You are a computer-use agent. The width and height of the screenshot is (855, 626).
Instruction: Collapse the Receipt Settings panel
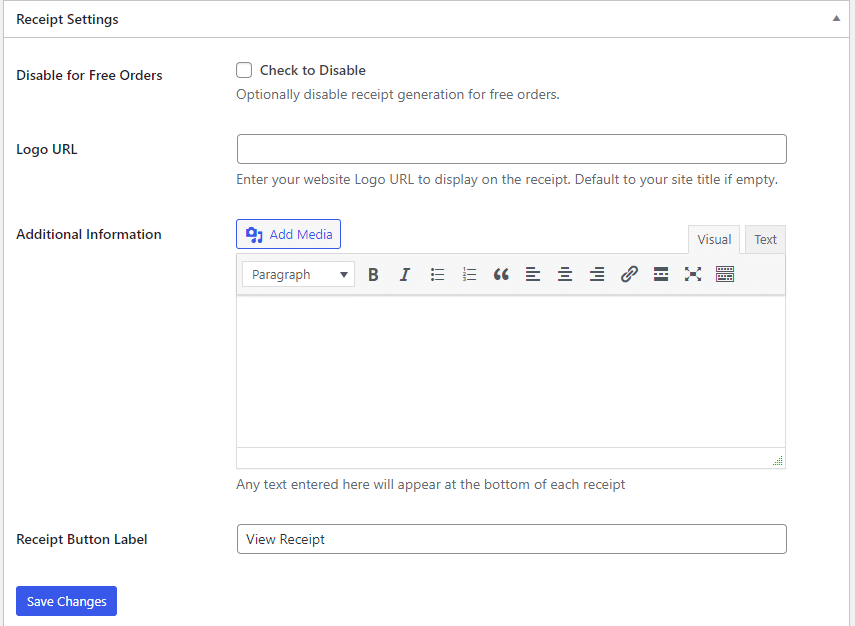836,19
